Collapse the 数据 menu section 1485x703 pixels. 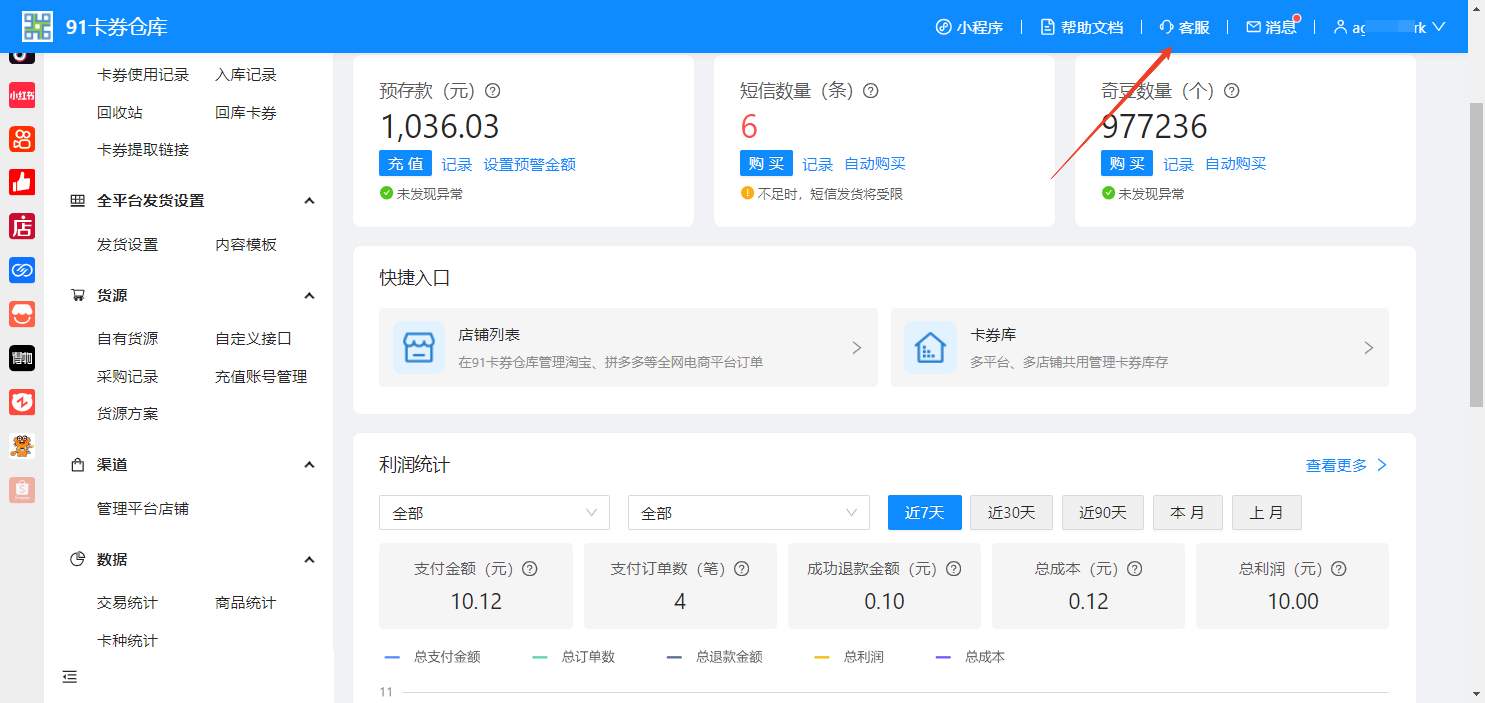[309, 560]
